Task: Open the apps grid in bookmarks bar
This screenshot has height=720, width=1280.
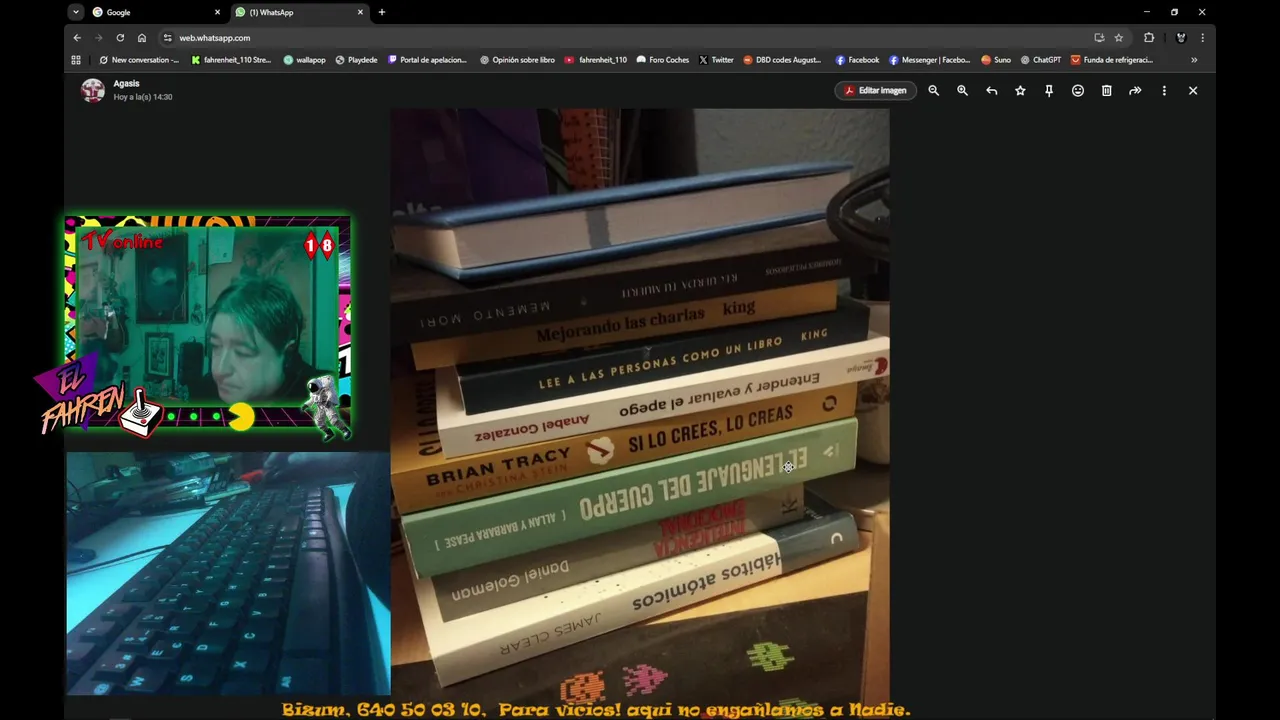Action: (x=76, y=60)
